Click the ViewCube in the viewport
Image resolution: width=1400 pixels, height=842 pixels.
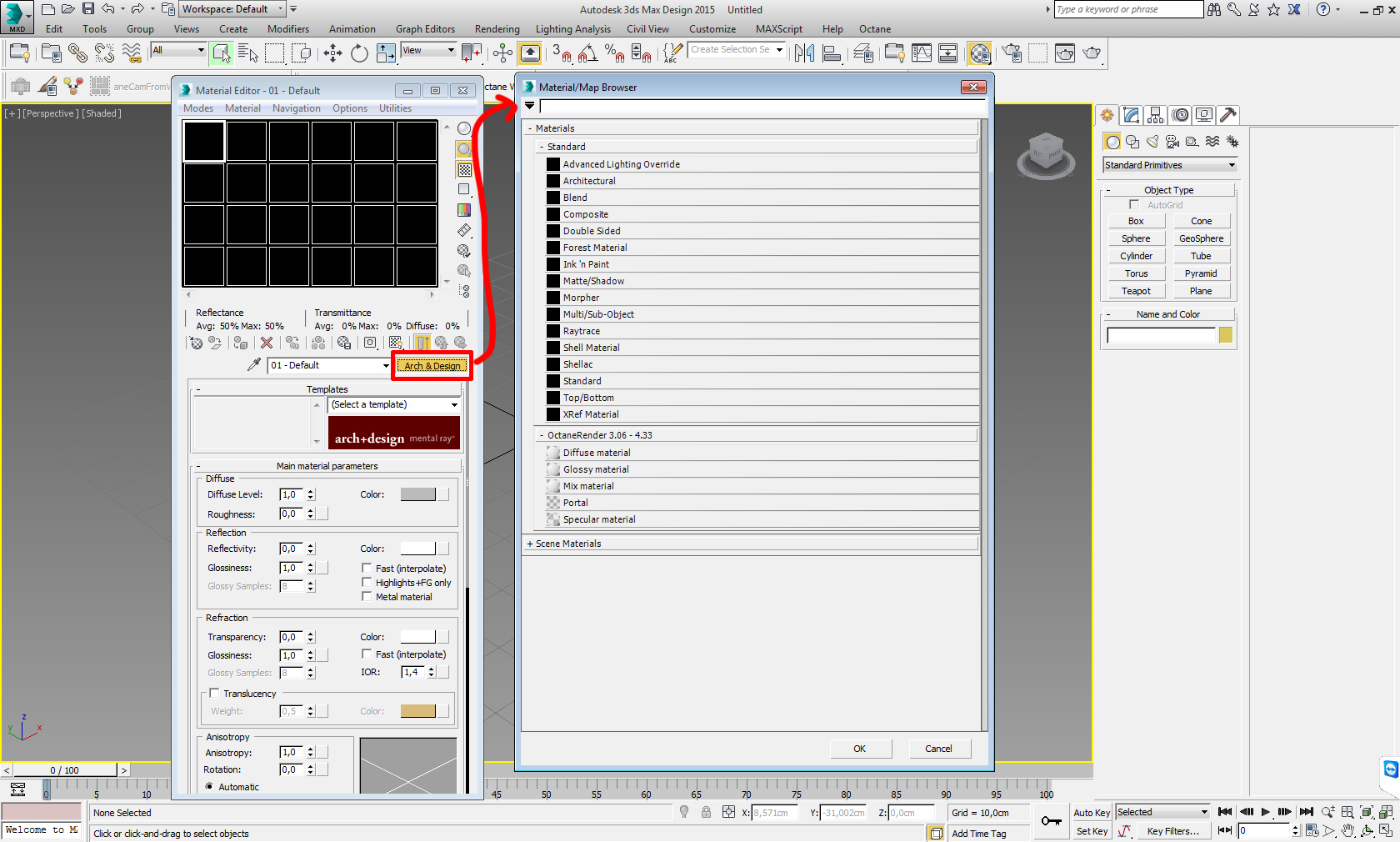pyautogui.click(x=1046, y=154)
